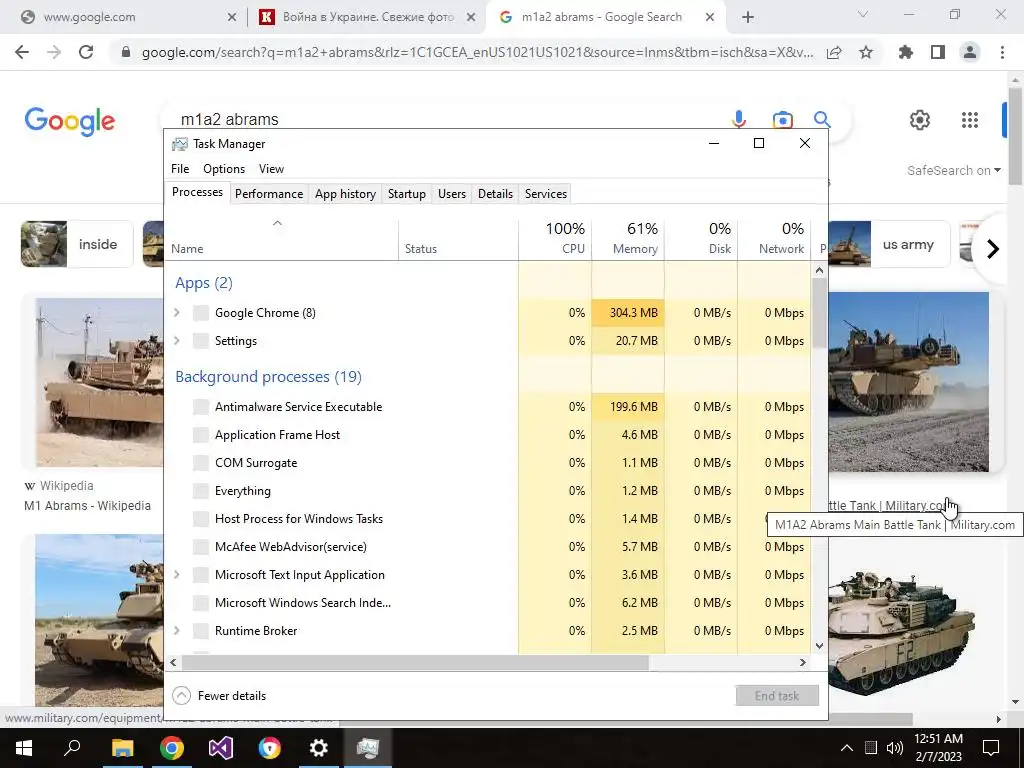1024x768 pixels.
Task: Open the SafeSearch on dropdown
Action: pos(953,170)
